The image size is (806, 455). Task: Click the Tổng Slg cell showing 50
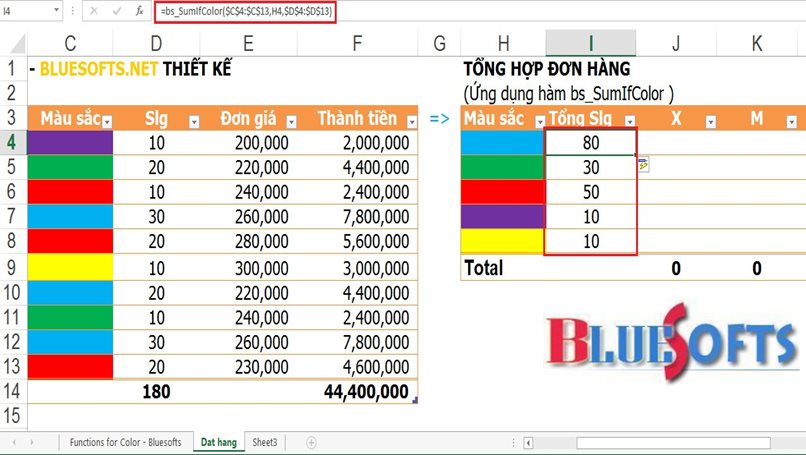591,192
